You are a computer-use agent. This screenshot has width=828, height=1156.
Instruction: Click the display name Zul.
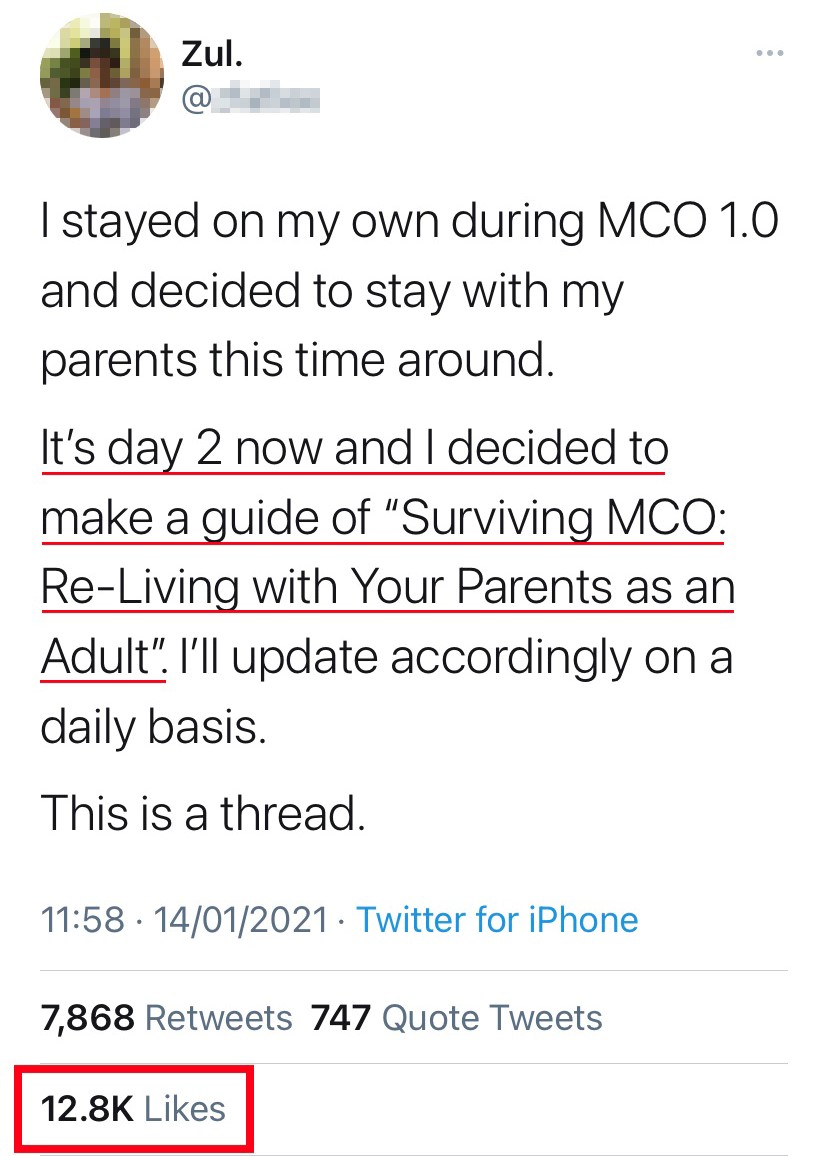point(211,55)
